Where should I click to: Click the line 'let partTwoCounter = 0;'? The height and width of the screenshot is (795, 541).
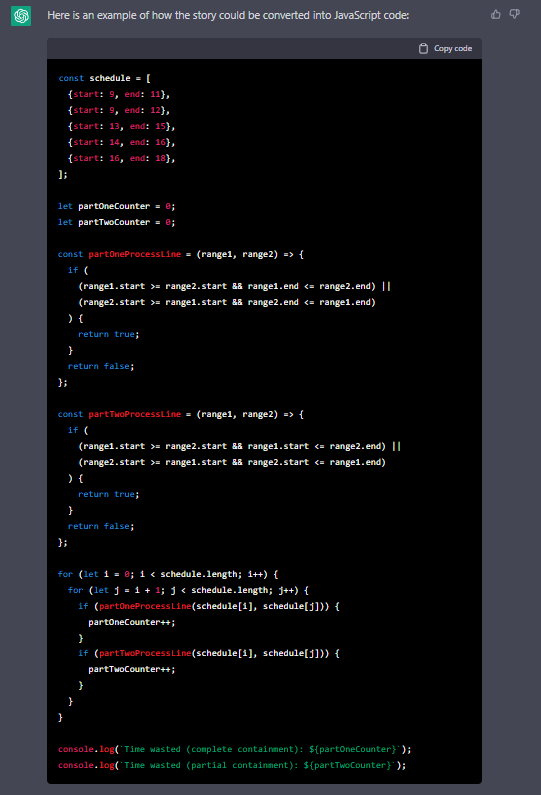117,222
